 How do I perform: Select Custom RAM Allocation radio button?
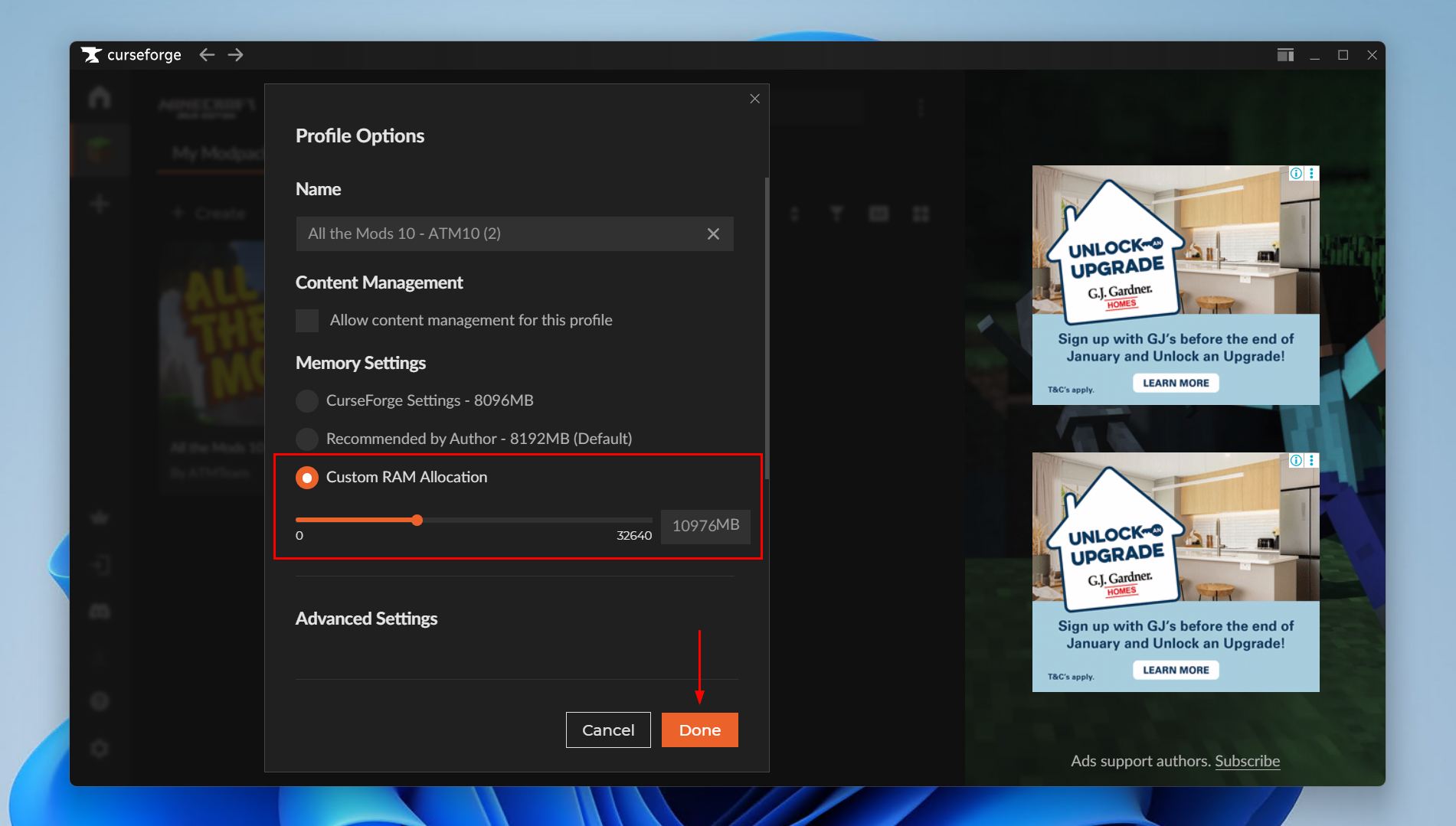307,478
